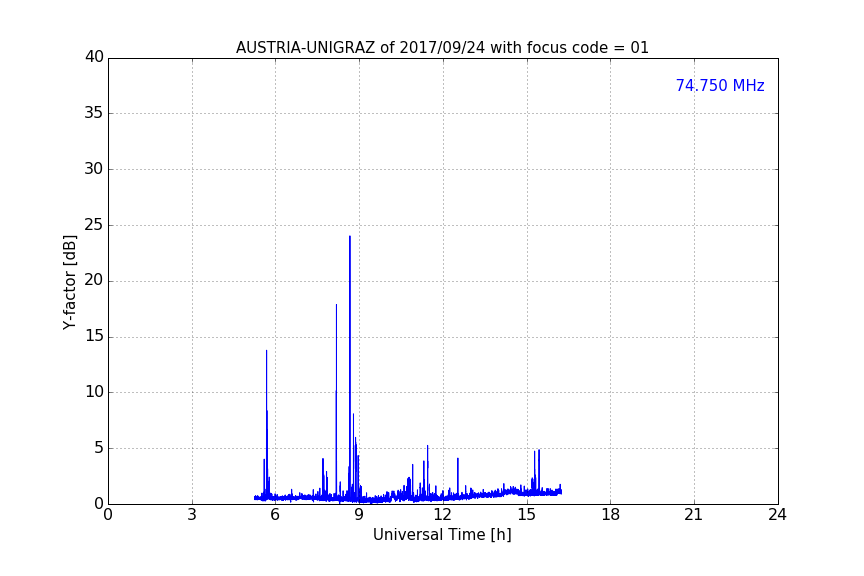Click the y-axis tick label 15
Viewport: 864px width, 576px height.
(94, 336)
